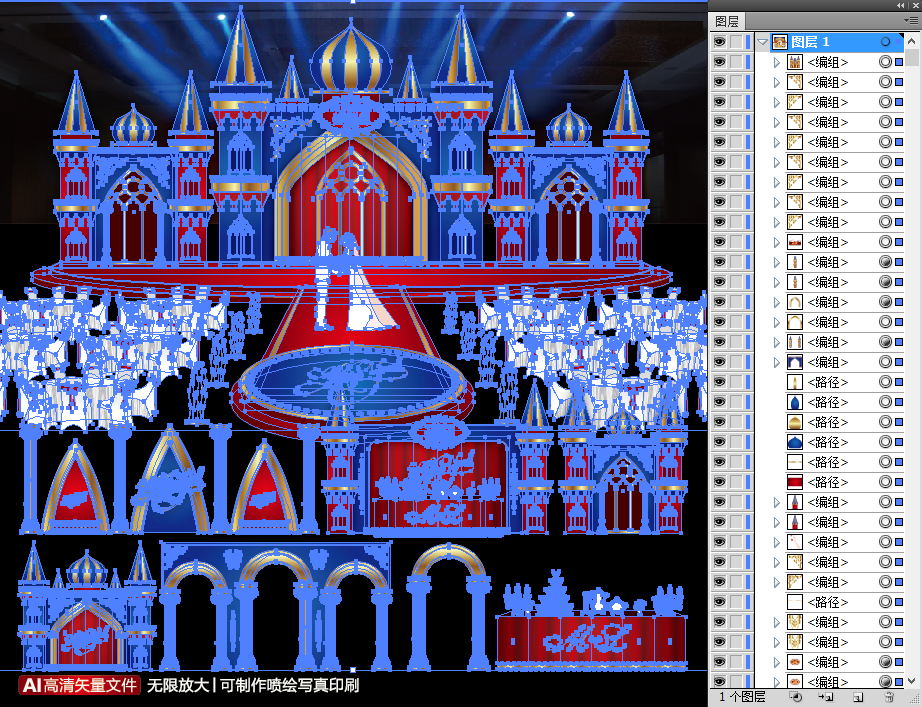Select the 路径 row with thin gold line
The height and width of the screenshot is (707, 922).
click(x=828, y=462)
